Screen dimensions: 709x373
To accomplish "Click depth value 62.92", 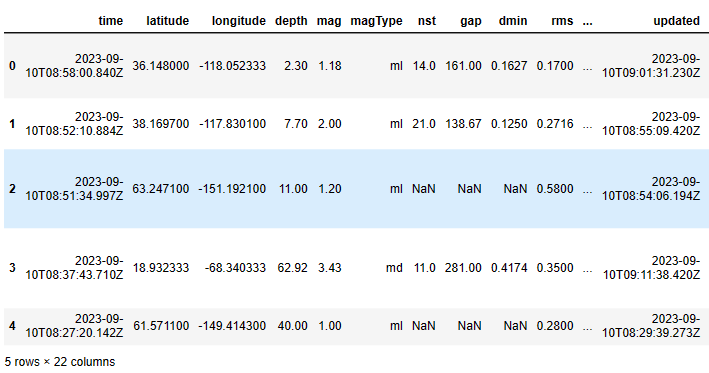I will coord(293,268).
